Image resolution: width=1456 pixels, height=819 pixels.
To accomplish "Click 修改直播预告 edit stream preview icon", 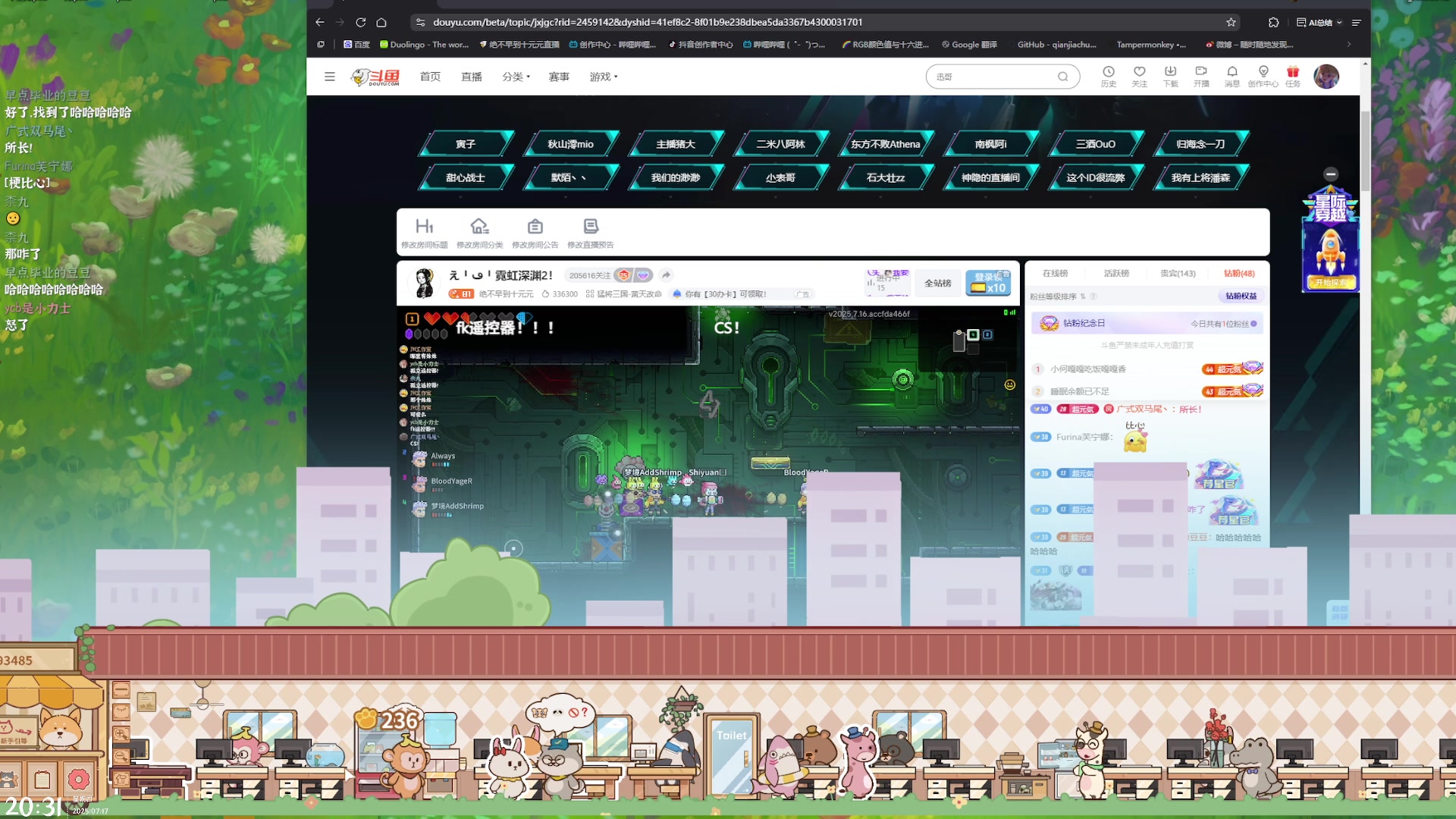I will click(x=591, y=233).
